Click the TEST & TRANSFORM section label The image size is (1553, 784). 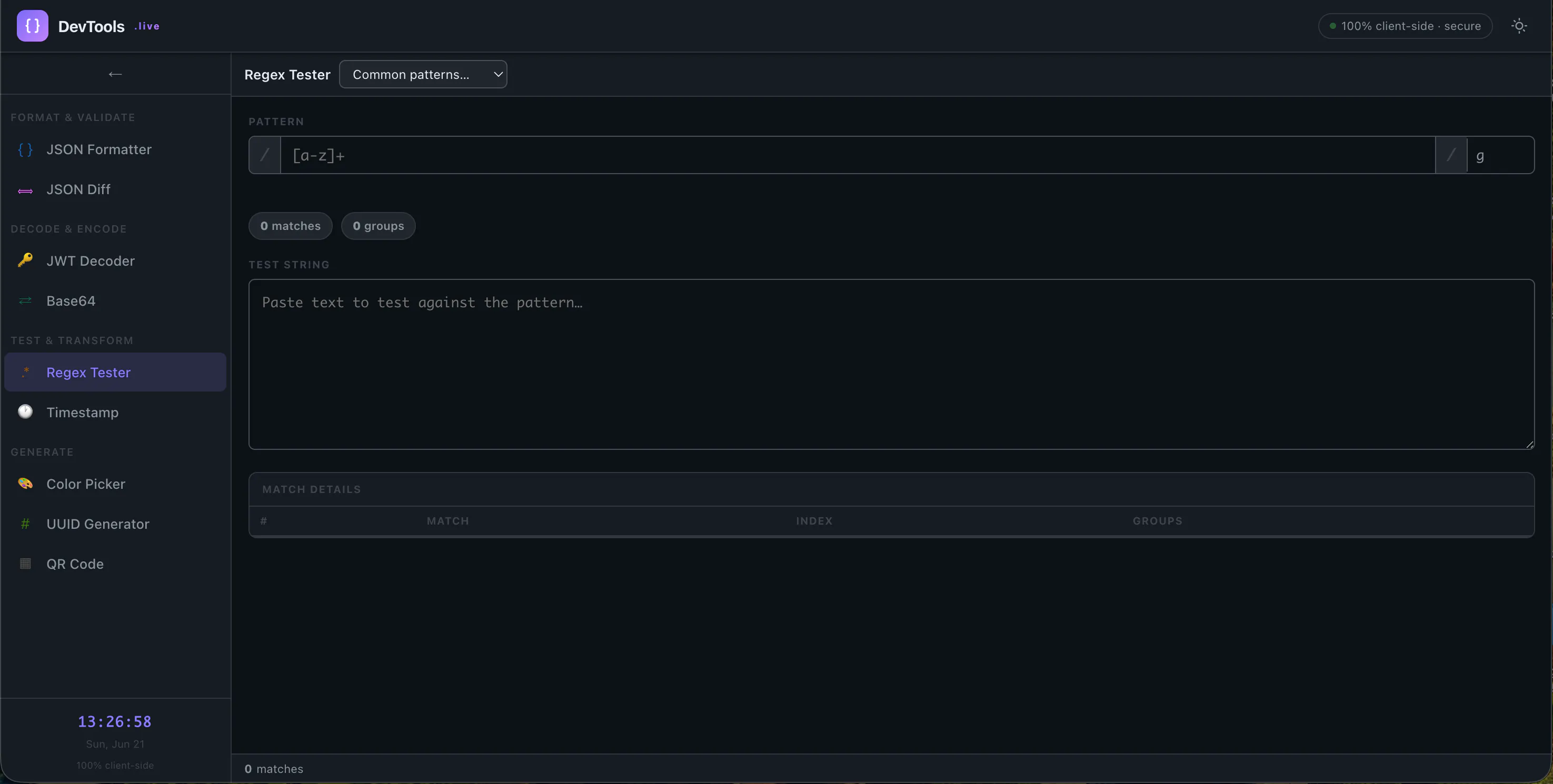click(72, 340)
